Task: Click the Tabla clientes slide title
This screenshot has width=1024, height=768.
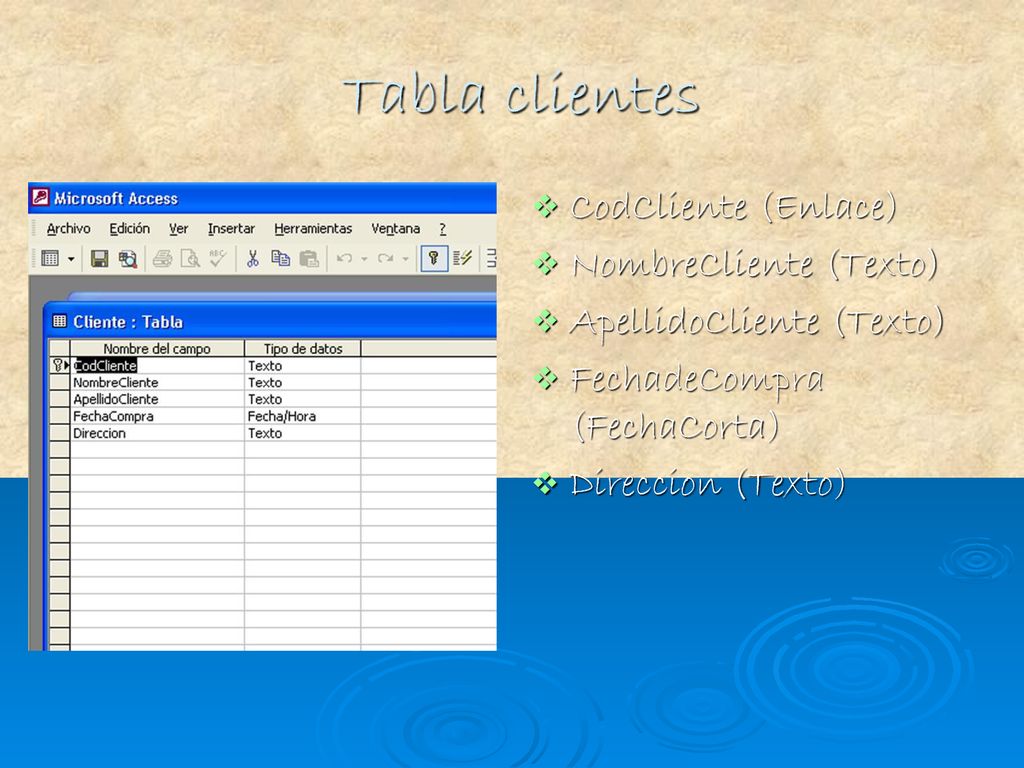Action: (x=521, y=95)
